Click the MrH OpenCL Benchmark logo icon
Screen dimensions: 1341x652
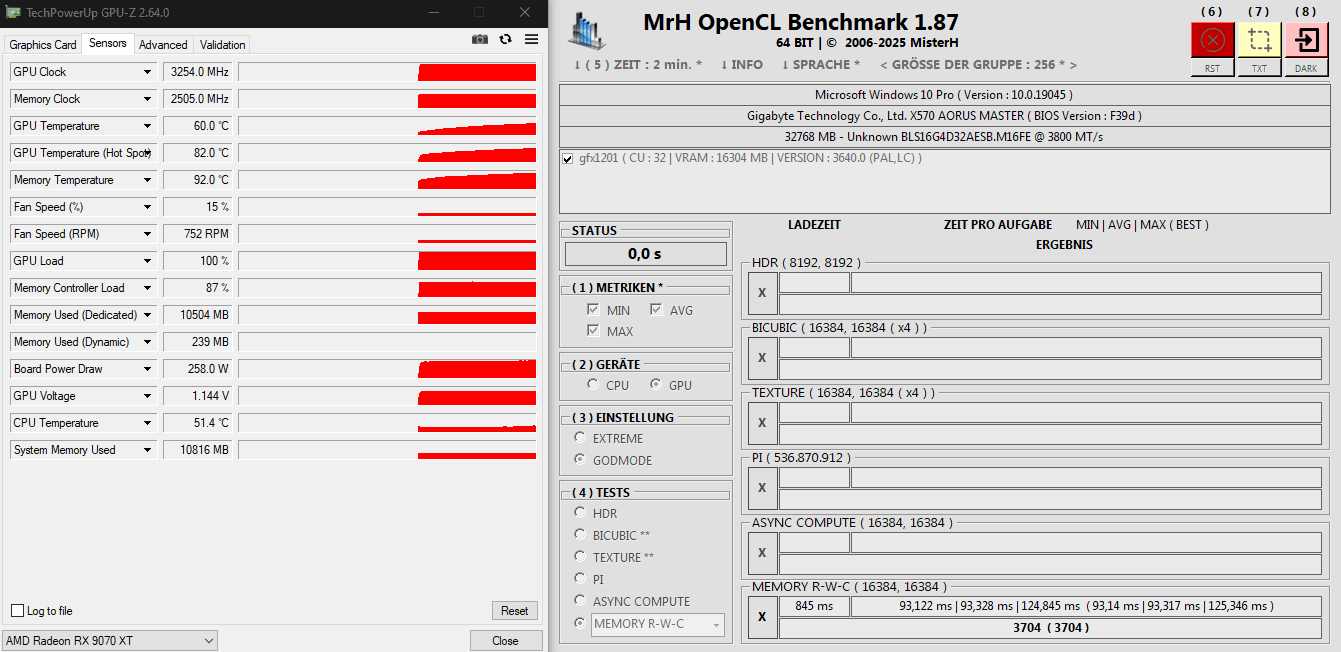tap(587, 31)
